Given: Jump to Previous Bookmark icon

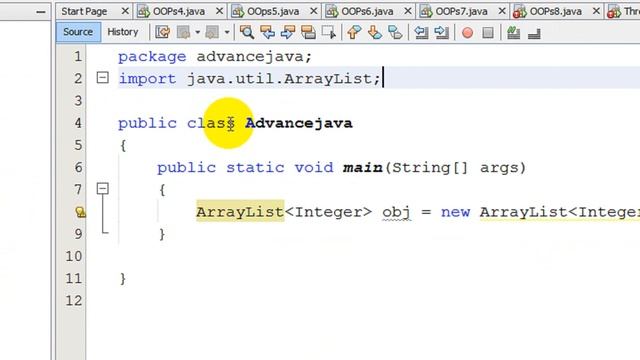Looking at the screenshot, I should [x=354, y=32].
